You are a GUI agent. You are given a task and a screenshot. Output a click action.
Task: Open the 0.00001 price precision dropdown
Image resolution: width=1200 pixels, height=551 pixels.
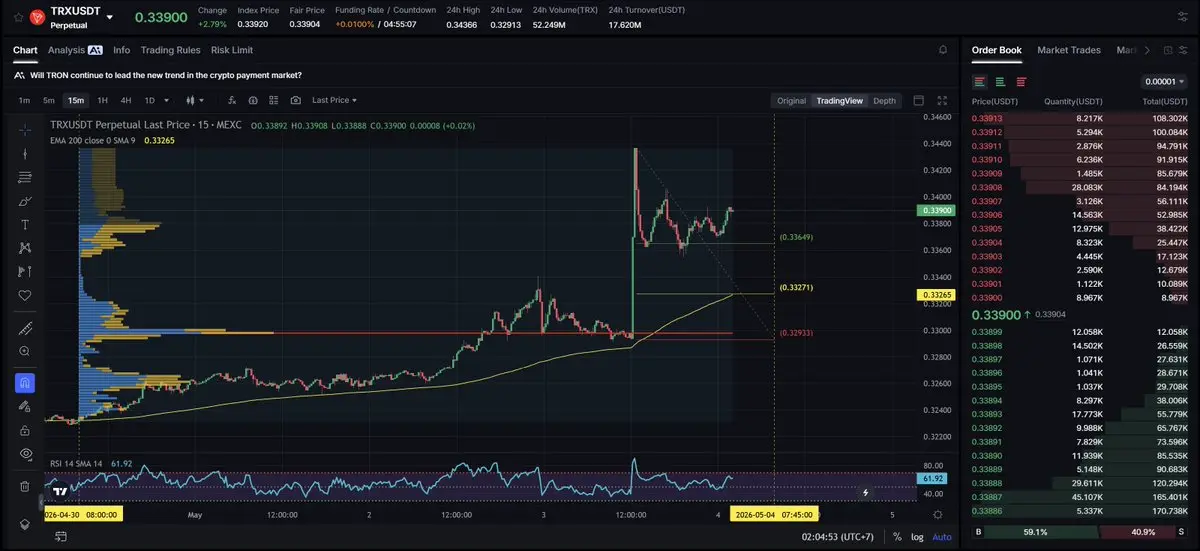click(x=1163, y=82)
